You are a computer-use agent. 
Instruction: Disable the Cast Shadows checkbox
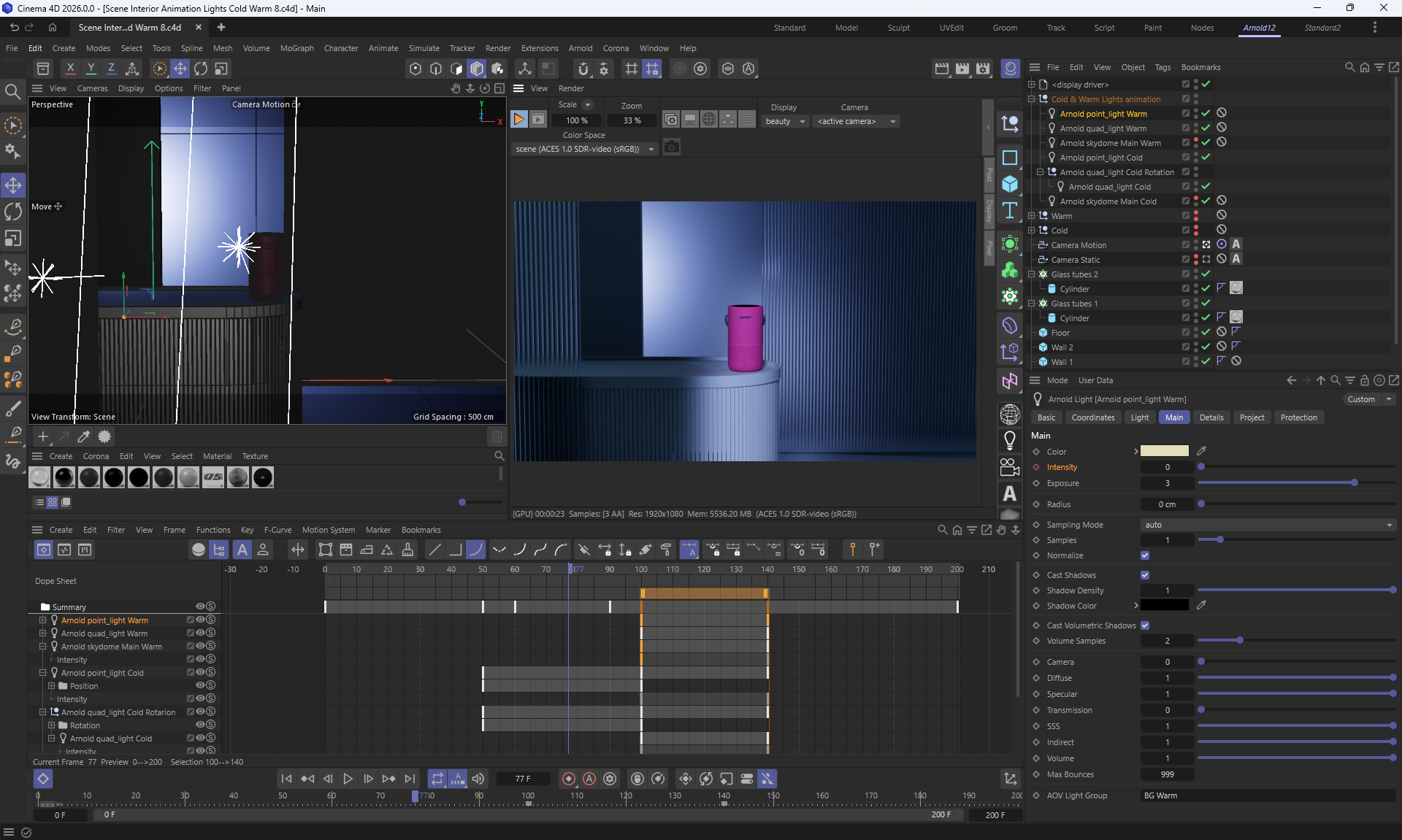point(1145,575)
